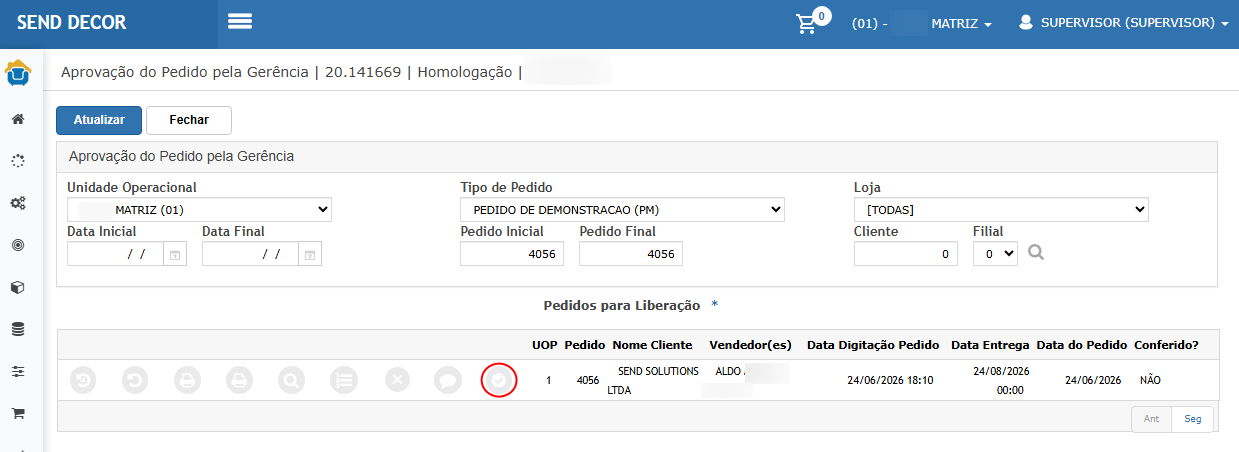Screen dimensions: 1239x452
Task: Click the Ant pagination button
Action: point(1151,419)
